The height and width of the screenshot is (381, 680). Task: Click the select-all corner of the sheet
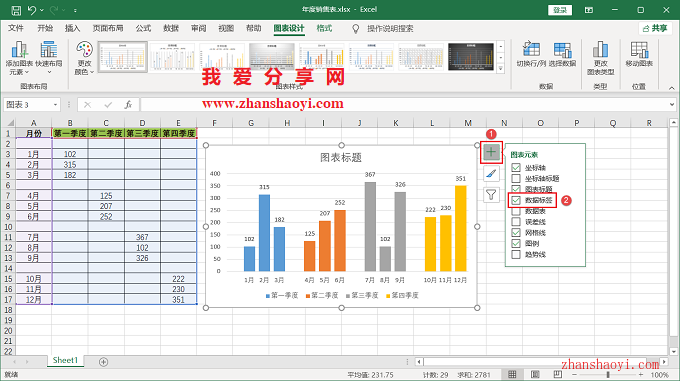coord(10,123)
